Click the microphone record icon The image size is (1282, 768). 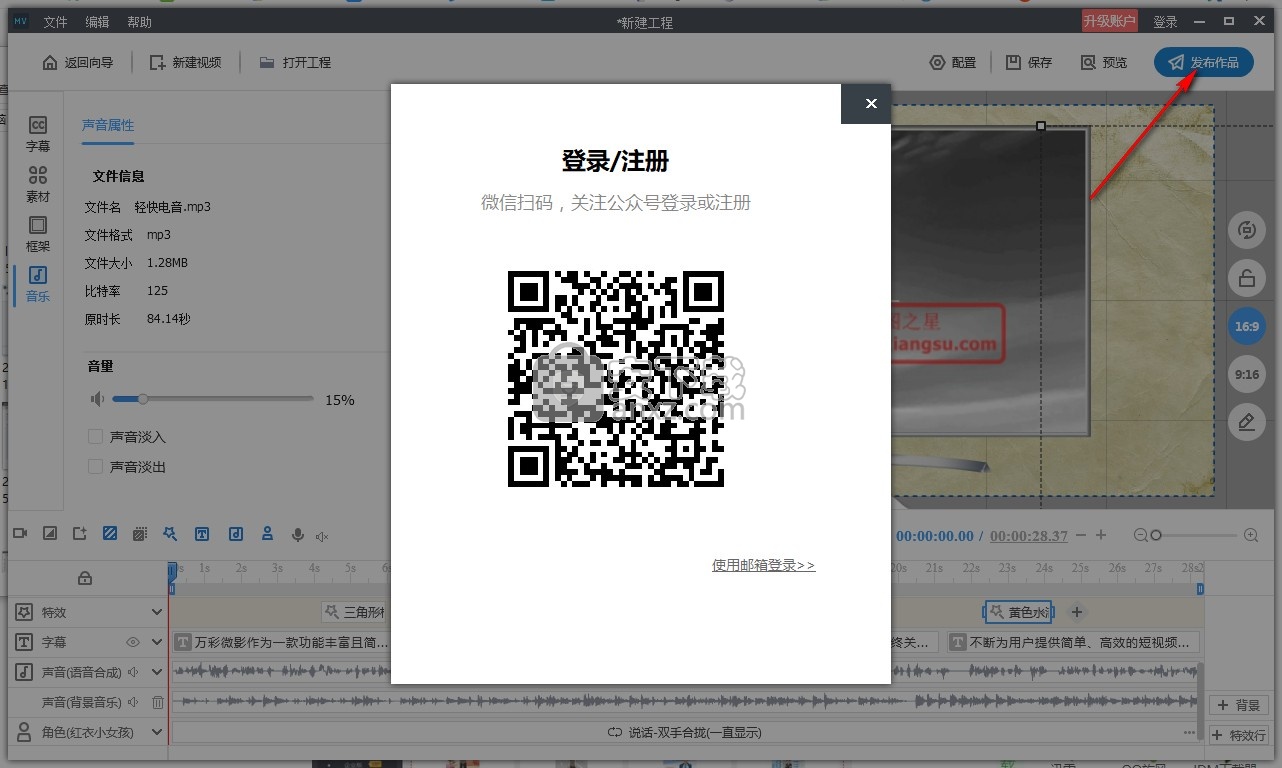(x=297, y=536)
